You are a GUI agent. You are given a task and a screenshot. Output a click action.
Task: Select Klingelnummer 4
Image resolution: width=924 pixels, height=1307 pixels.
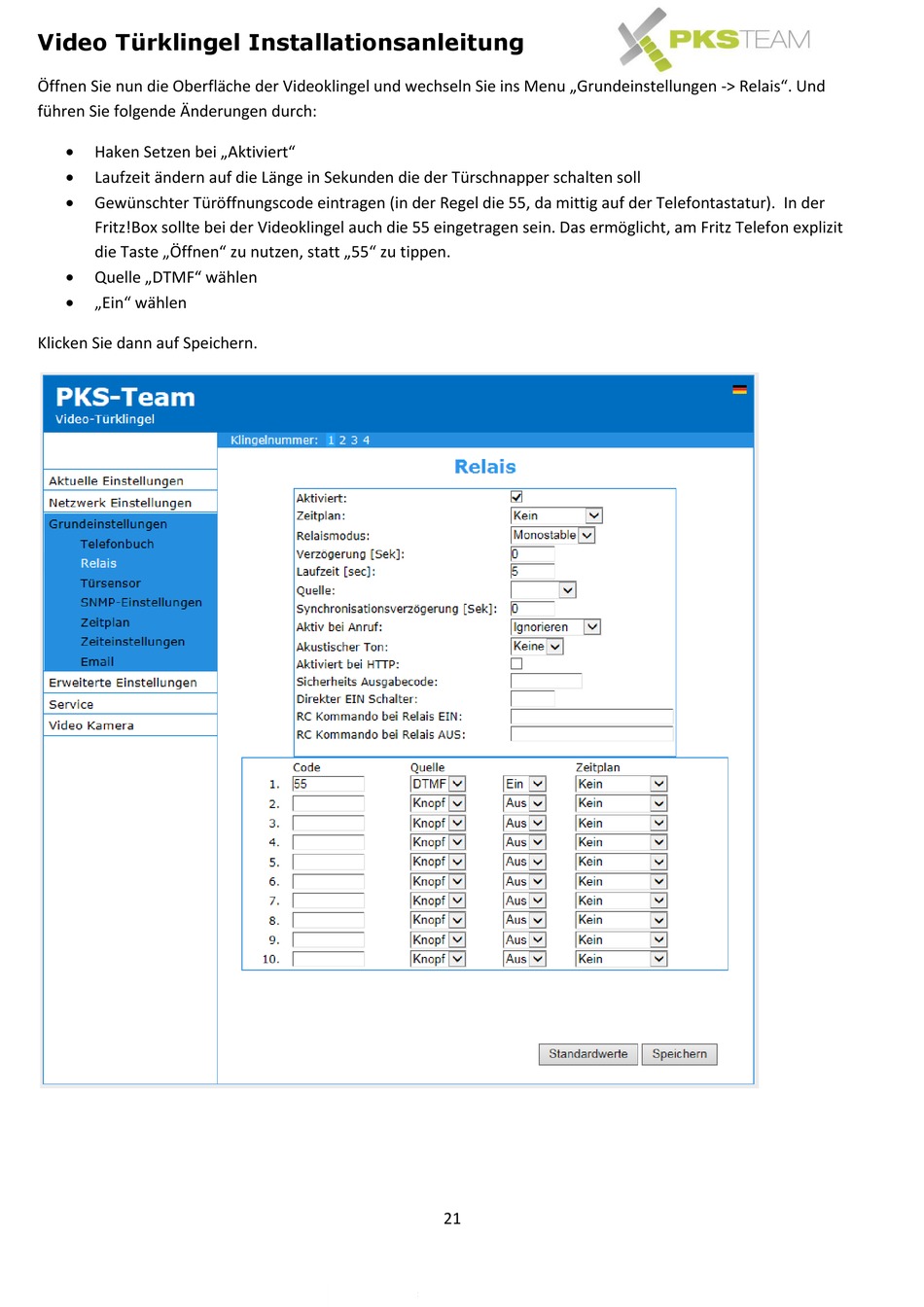pos(366,441)
